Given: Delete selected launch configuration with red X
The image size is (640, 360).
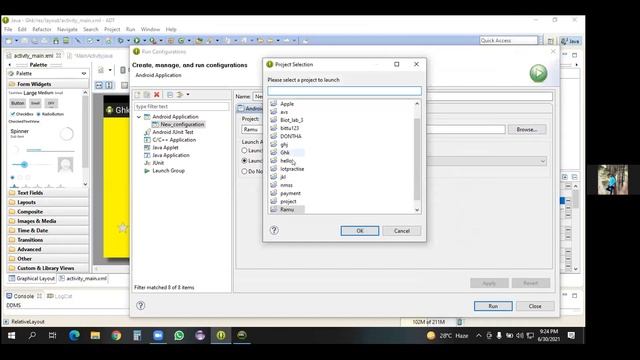Looking at the screenshot, I should 157,95.
